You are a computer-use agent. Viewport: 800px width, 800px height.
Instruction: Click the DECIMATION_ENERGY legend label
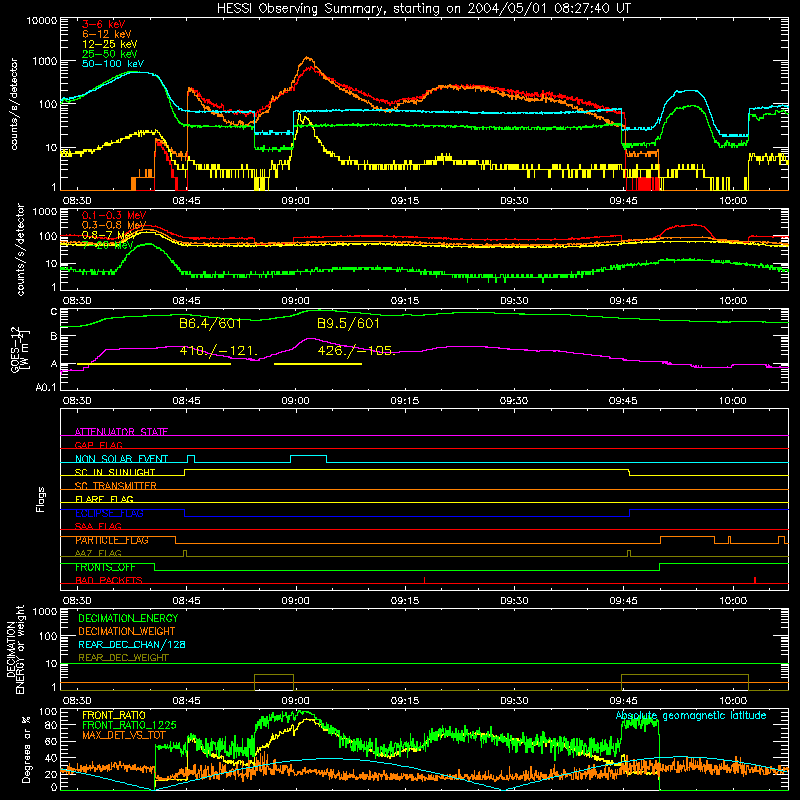128,618
